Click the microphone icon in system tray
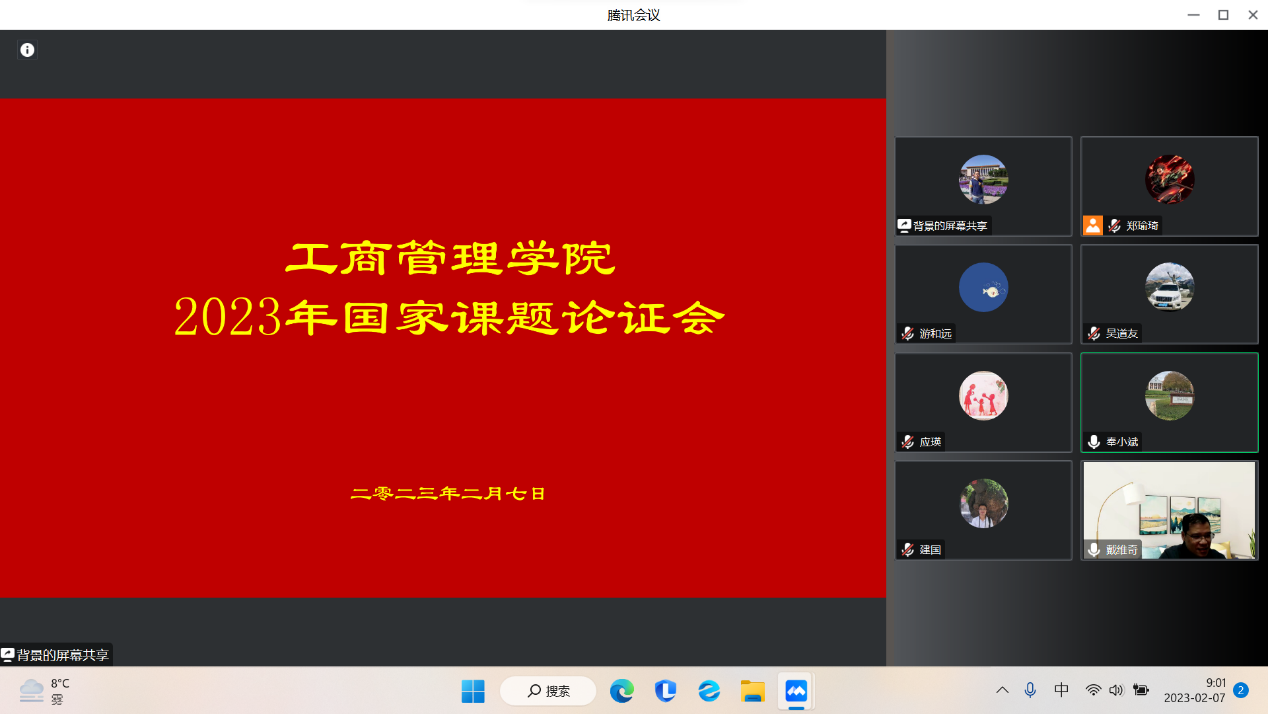This screenshot has width=1268, height=714. (x=1030, y=690)
